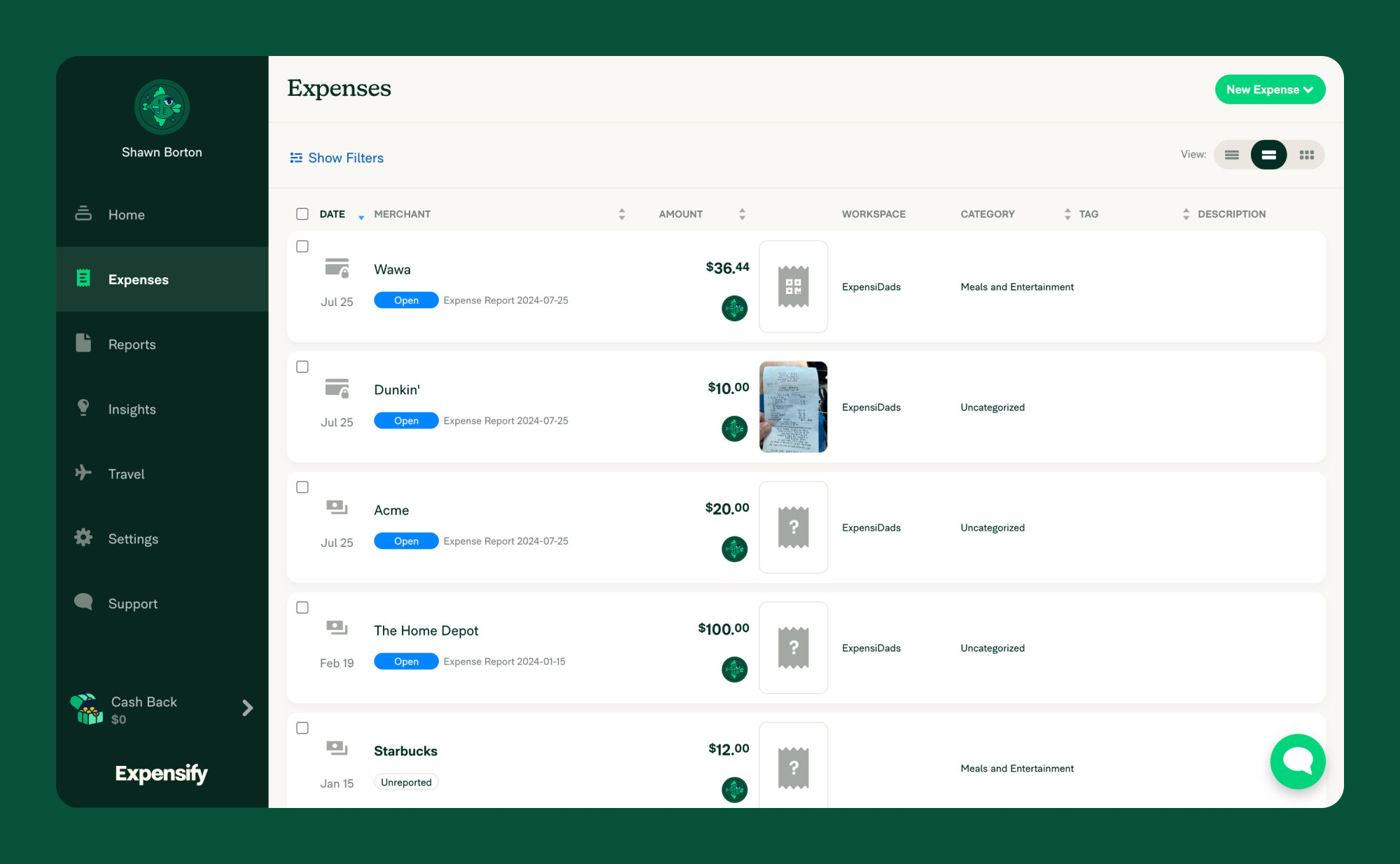
Task: Open Settings from the sidebar
Action: (x=162, y=538)
